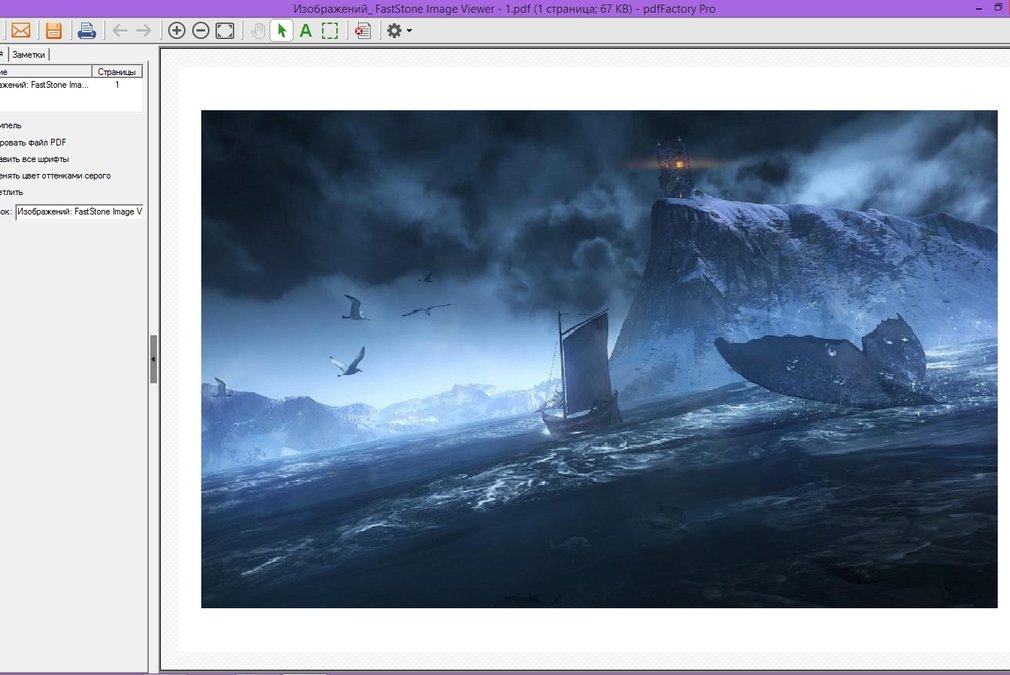Switch to the Заметки tab
The width and height of the screenshot is (1010, 675).
coord(29,55)
